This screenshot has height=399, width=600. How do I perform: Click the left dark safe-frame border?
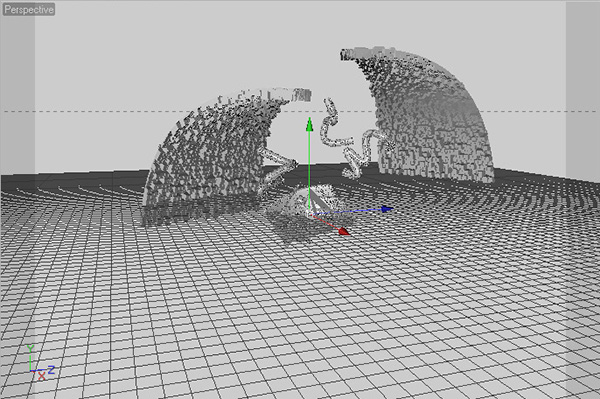tap(18, 88)
